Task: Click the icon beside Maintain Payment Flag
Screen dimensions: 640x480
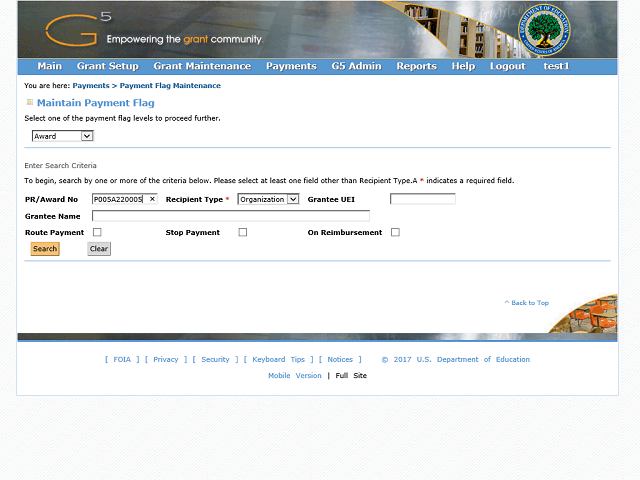Action: pos(29,102)
